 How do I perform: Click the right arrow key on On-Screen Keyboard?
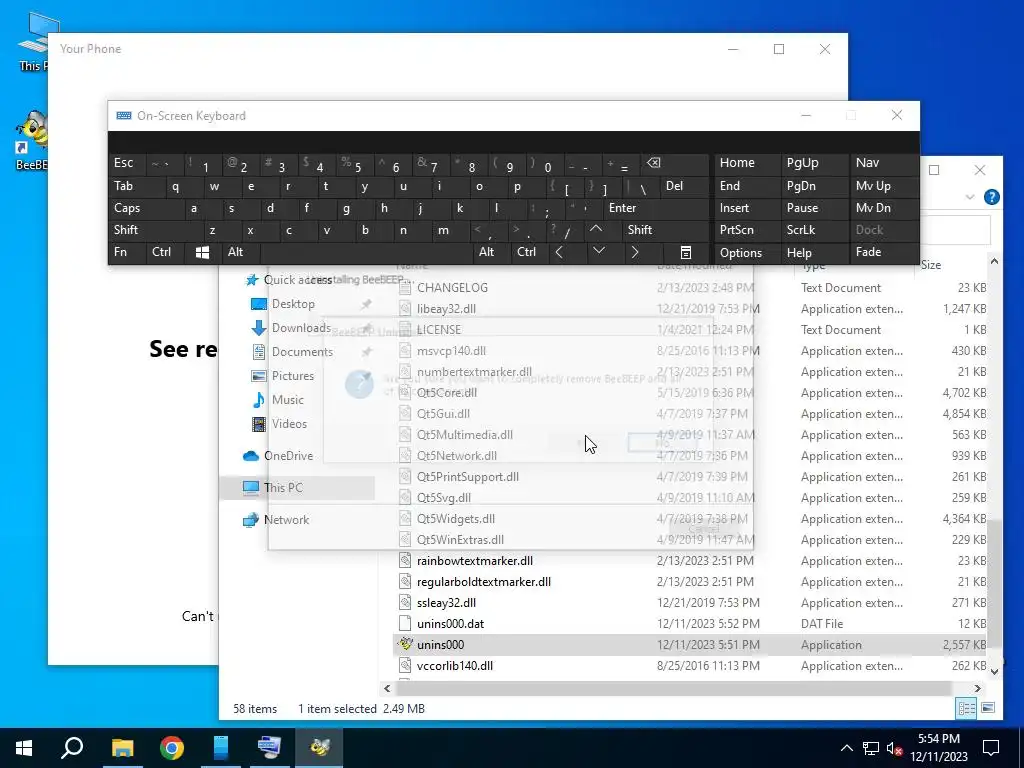coord(634,253)
